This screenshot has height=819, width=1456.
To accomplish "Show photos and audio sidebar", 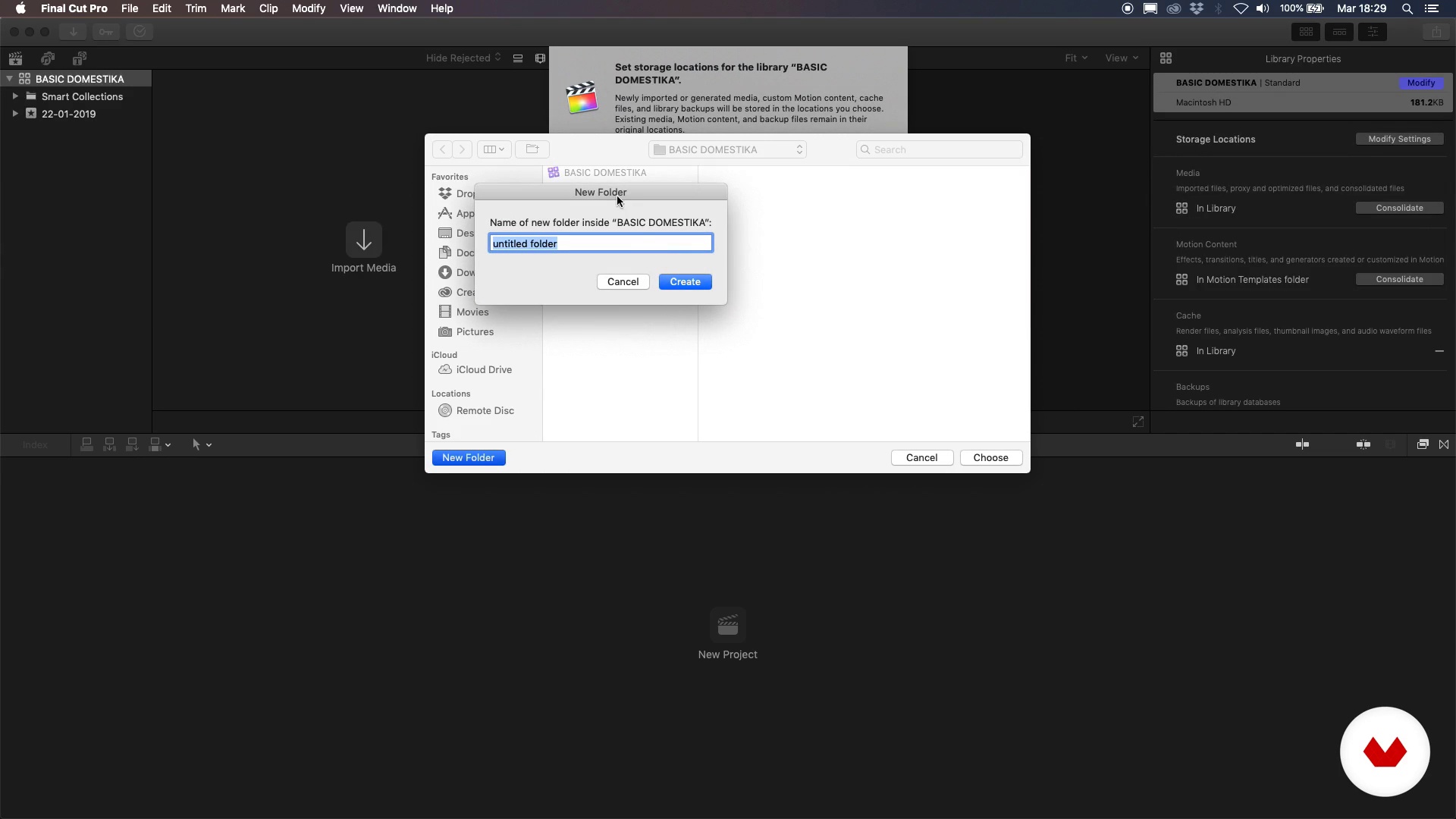I will [48, 58].
